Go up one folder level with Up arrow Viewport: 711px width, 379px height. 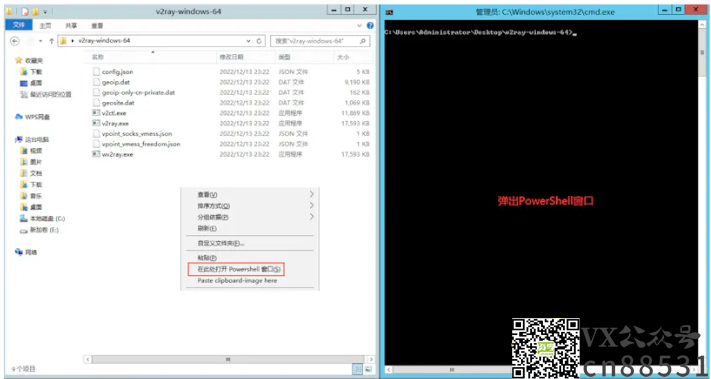51,41
